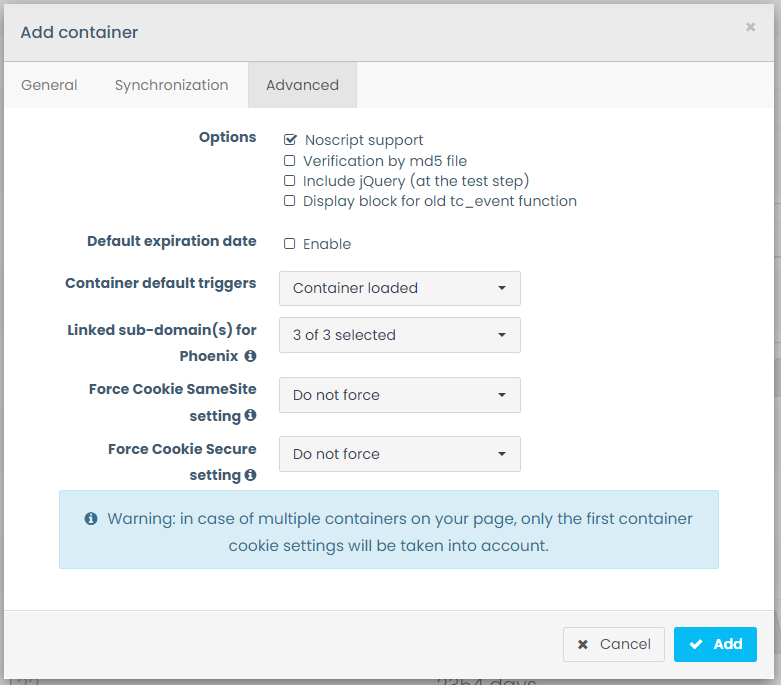The height and width of the screenshot is (685, 781).
Task: Open the Force Cookie Secure dropdown
Action: 399,454
